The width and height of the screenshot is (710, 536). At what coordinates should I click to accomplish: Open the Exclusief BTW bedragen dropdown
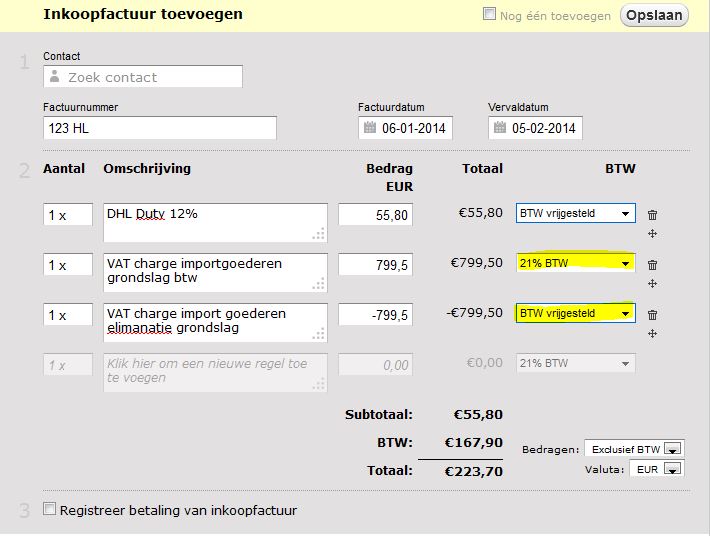click(633, 449)
